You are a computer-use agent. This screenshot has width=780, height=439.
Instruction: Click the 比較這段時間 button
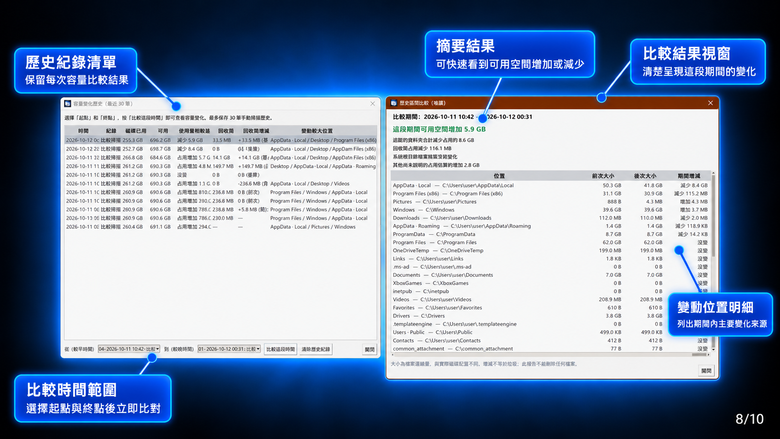(x=280, y=349)
